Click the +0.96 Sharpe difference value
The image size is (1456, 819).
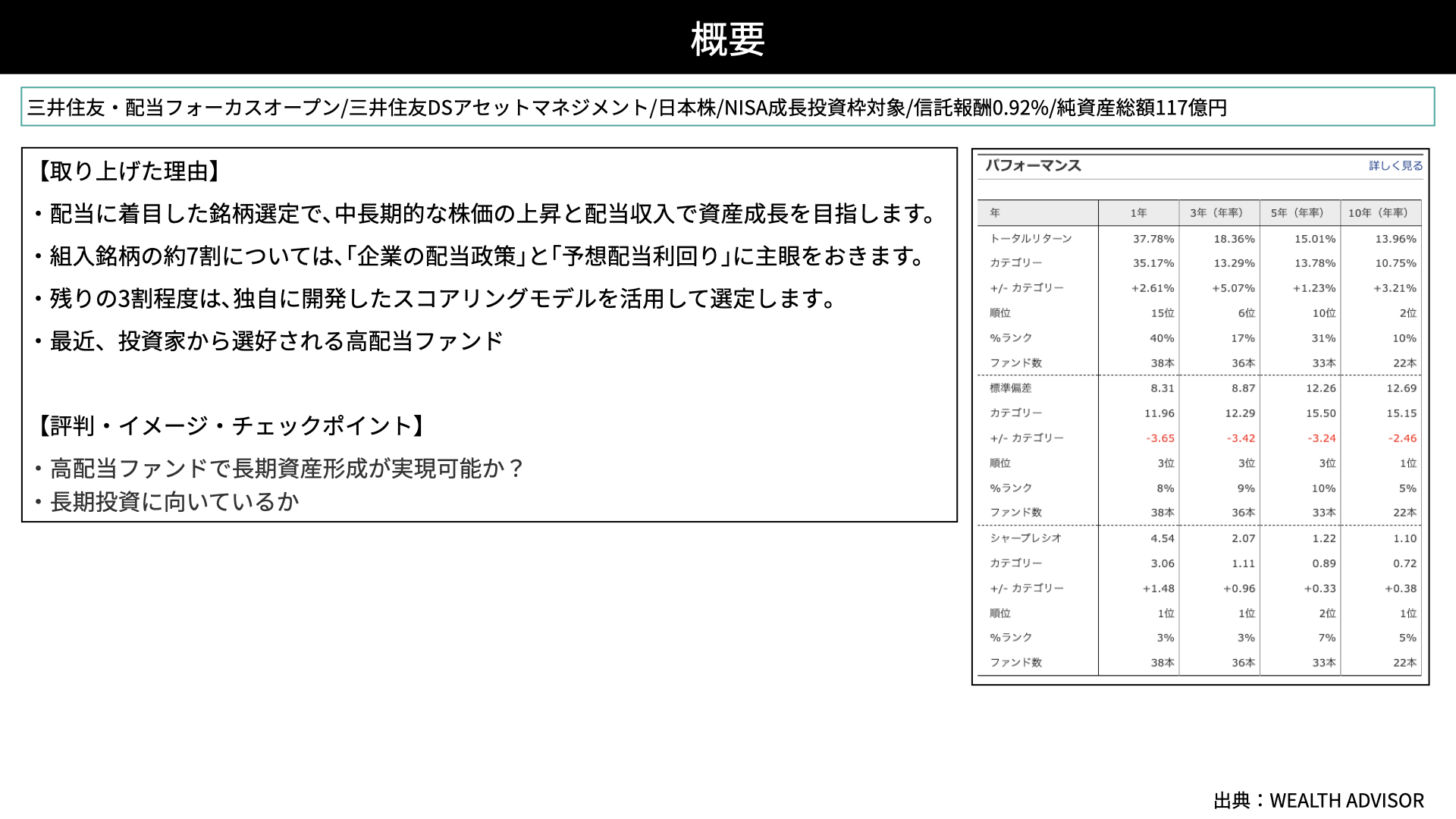click(x=1239, y=588)
